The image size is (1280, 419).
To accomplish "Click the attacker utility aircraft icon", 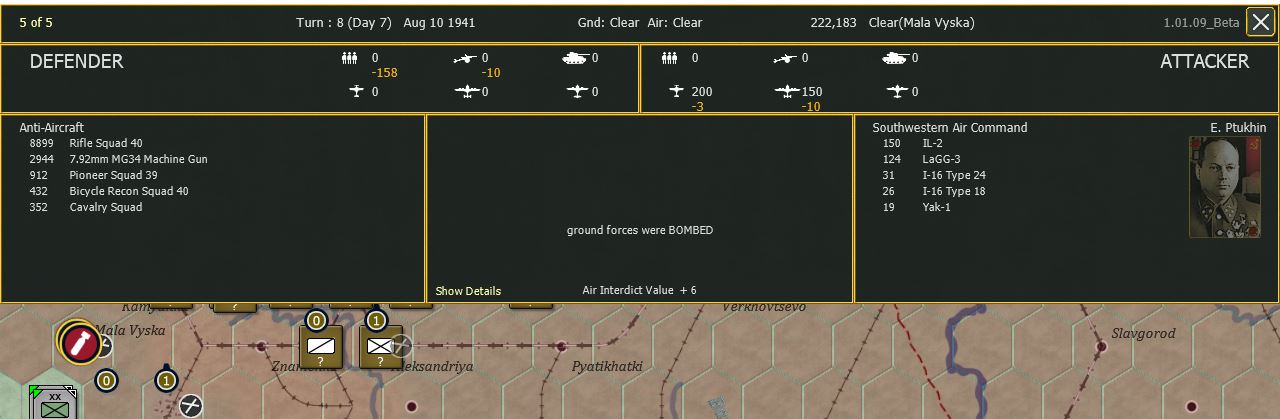I will (896, 91).
